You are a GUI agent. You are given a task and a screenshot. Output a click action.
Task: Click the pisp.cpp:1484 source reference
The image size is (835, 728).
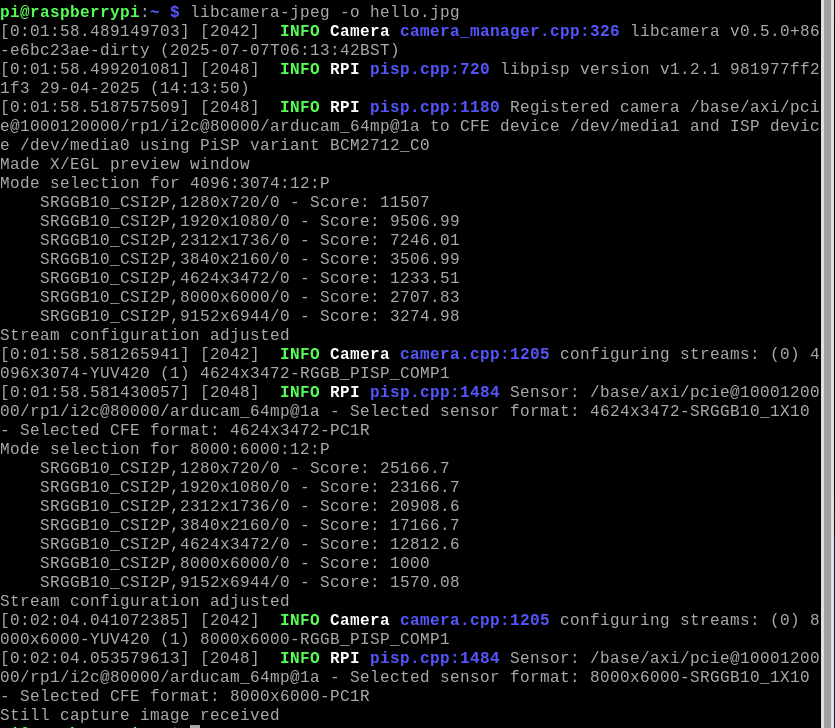pyautogui.click(x=434, y=391)
